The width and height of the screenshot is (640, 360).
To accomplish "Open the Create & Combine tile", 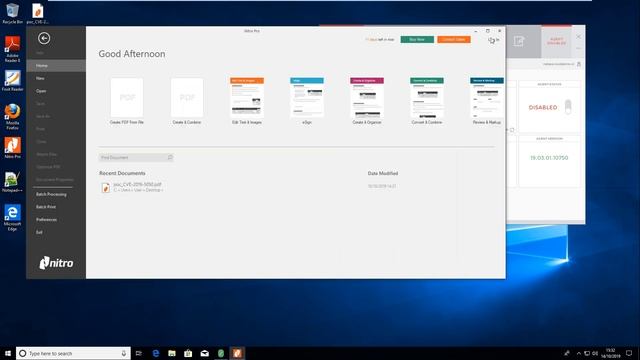I will click(x=187, y=101).
